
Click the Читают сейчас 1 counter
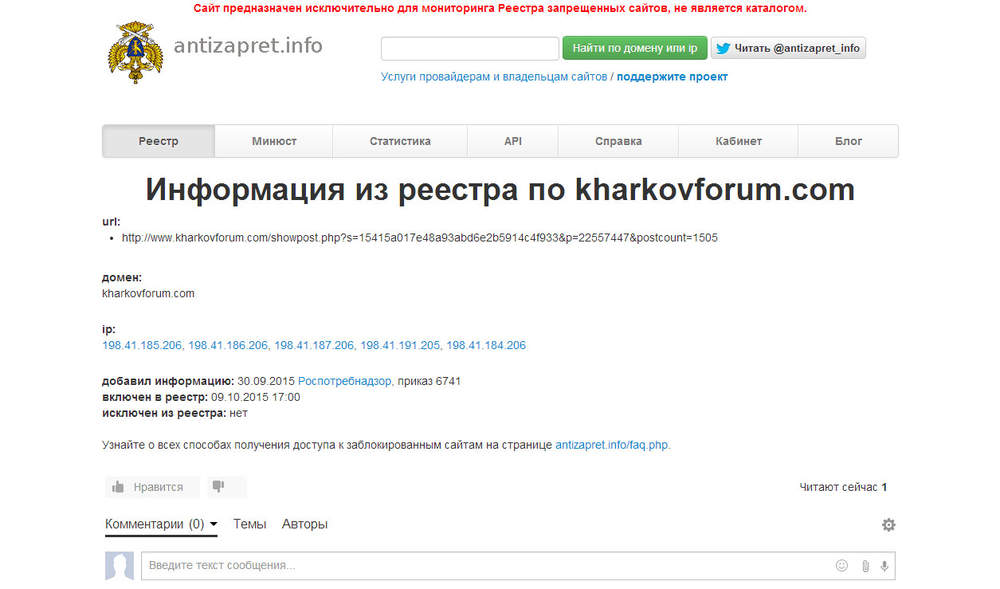coord(843,487)
